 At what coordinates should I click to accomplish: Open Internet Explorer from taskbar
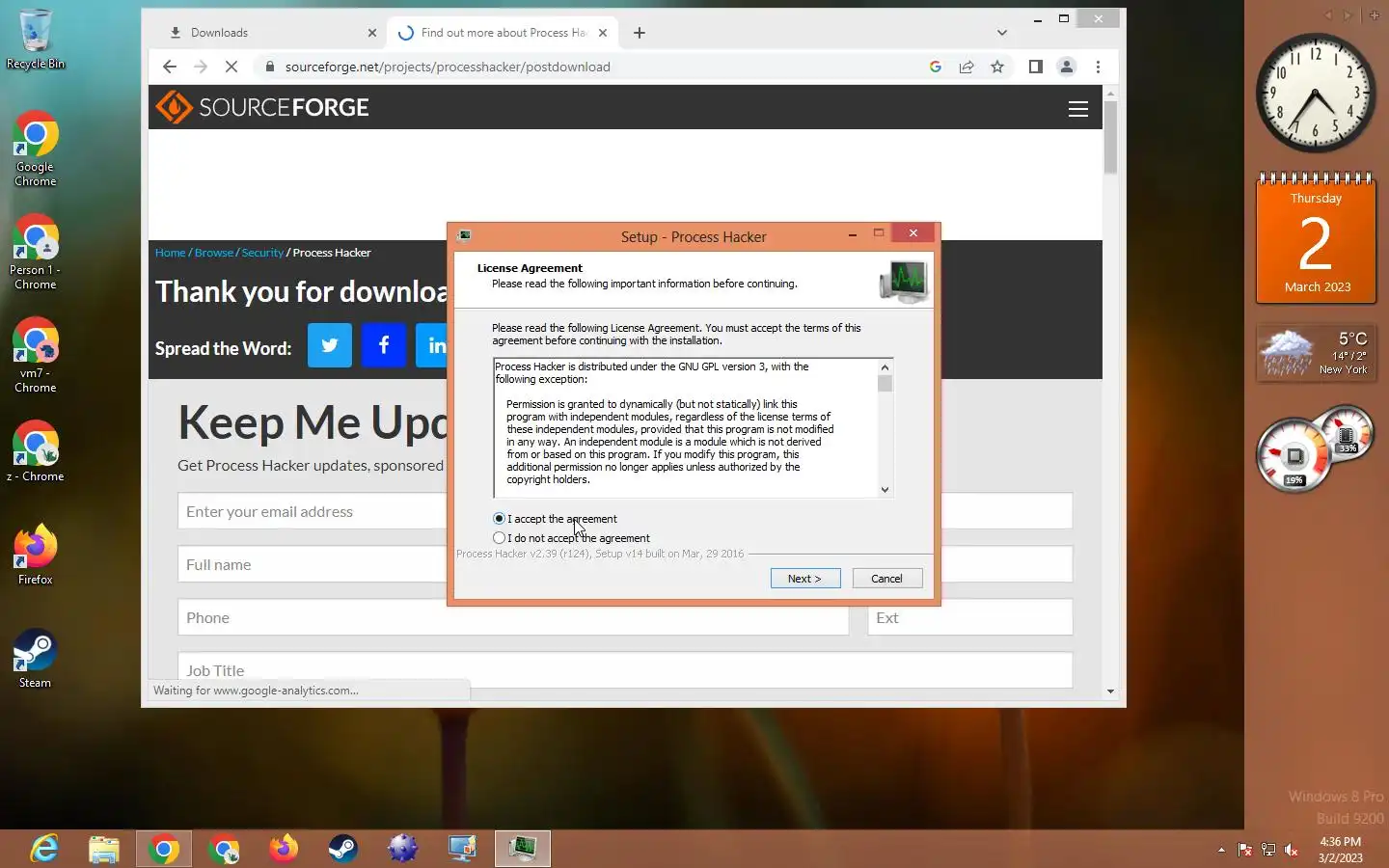click(44, 849)
